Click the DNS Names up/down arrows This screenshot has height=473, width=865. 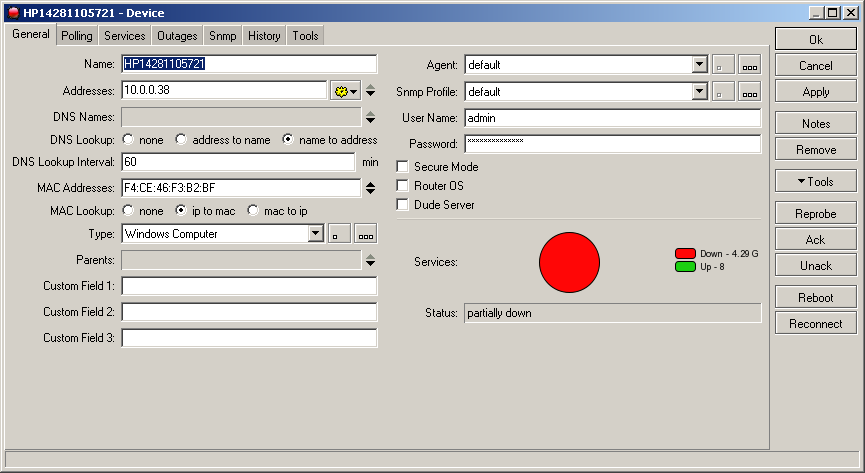click(x=371, y=117)
